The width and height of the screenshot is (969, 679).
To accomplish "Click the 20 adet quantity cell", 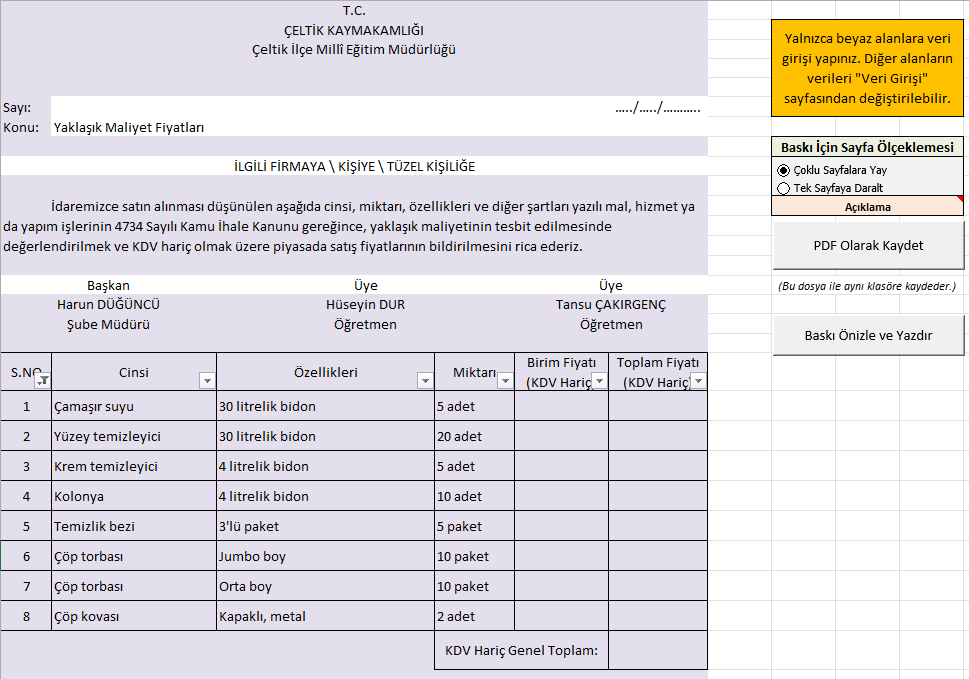I will (475, 436).
